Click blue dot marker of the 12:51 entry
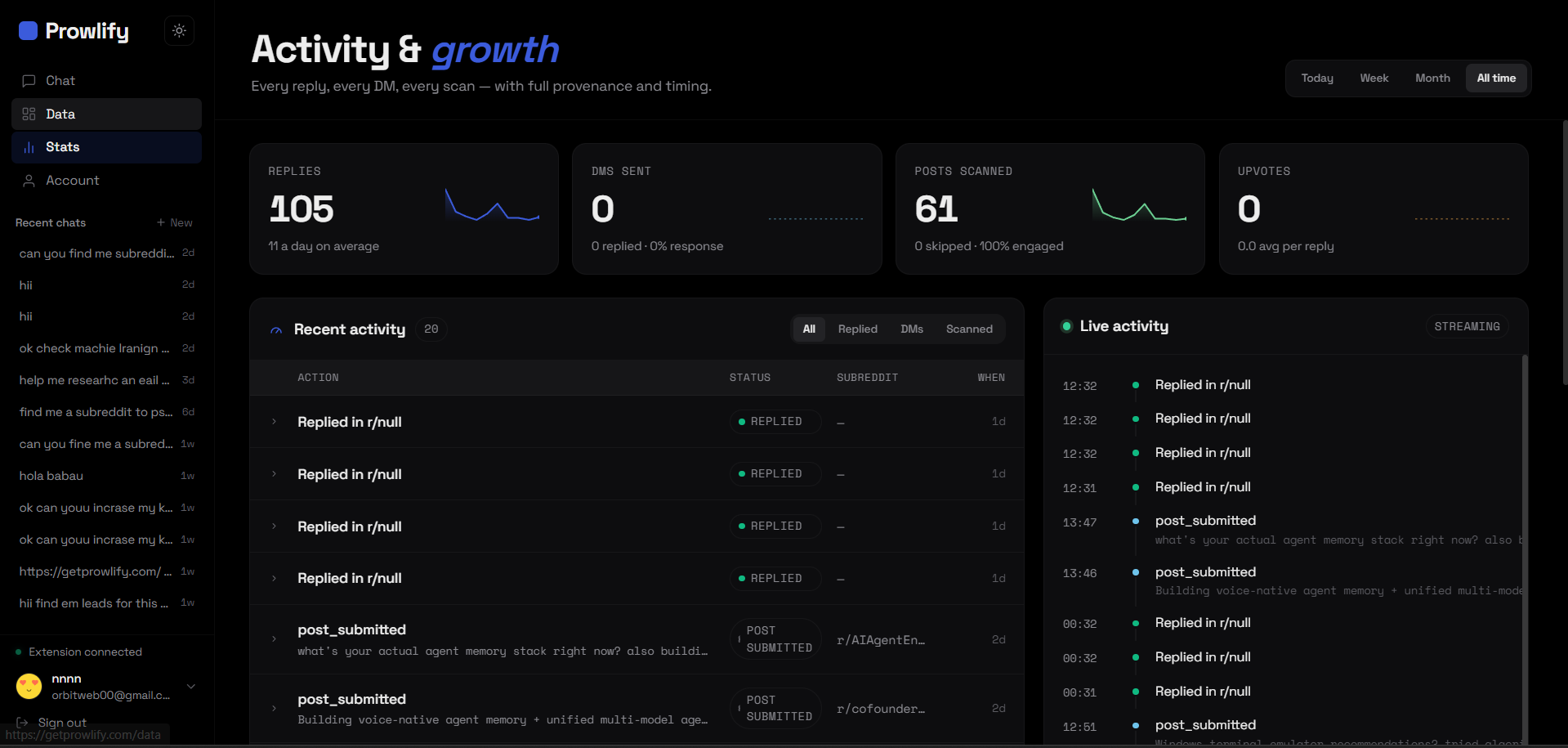This screenshot has width=1568, height=748. [1135, 726]
